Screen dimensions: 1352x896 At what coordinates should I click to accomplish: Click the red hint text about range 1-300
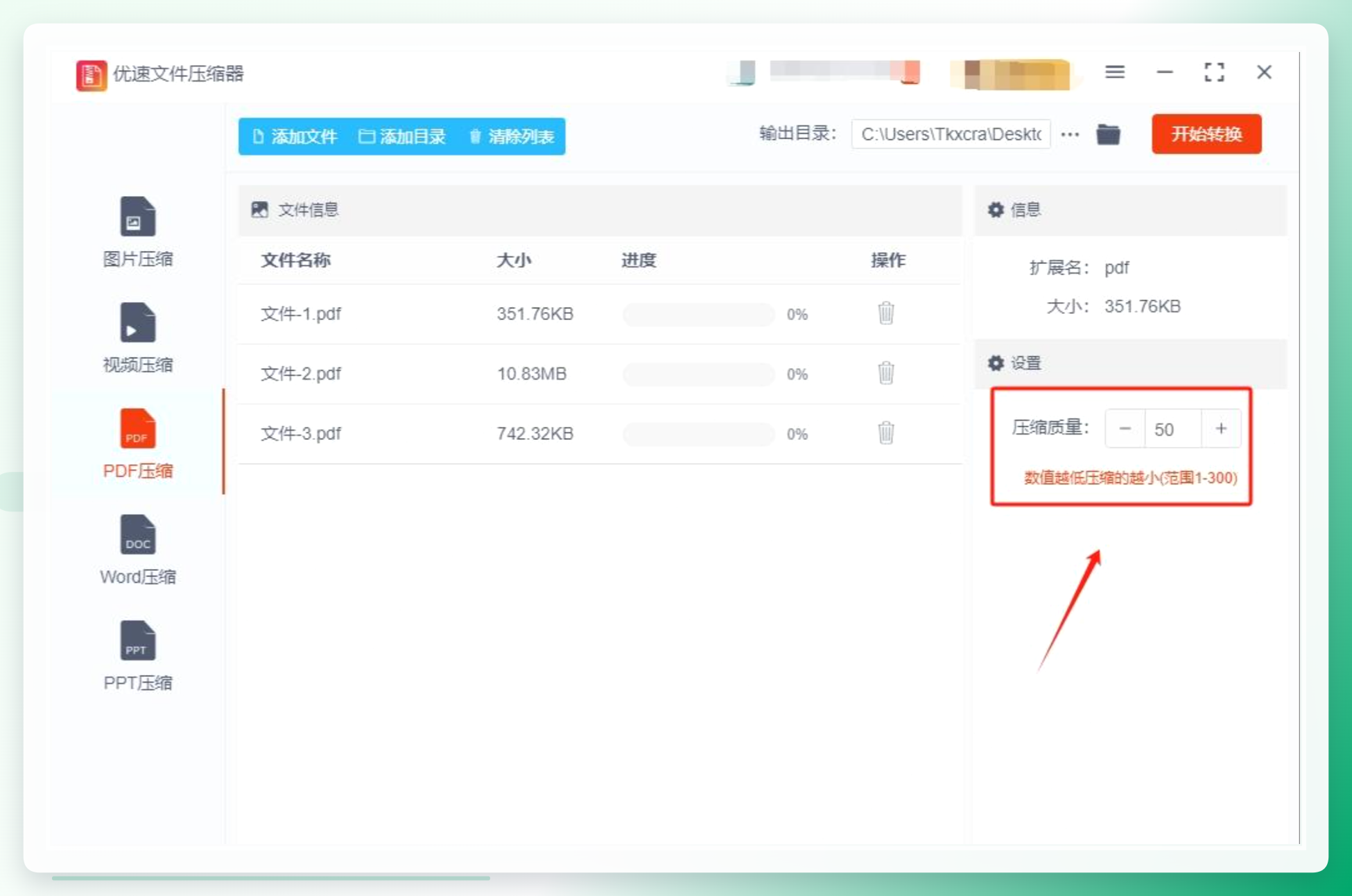(x=1130, y=478)
